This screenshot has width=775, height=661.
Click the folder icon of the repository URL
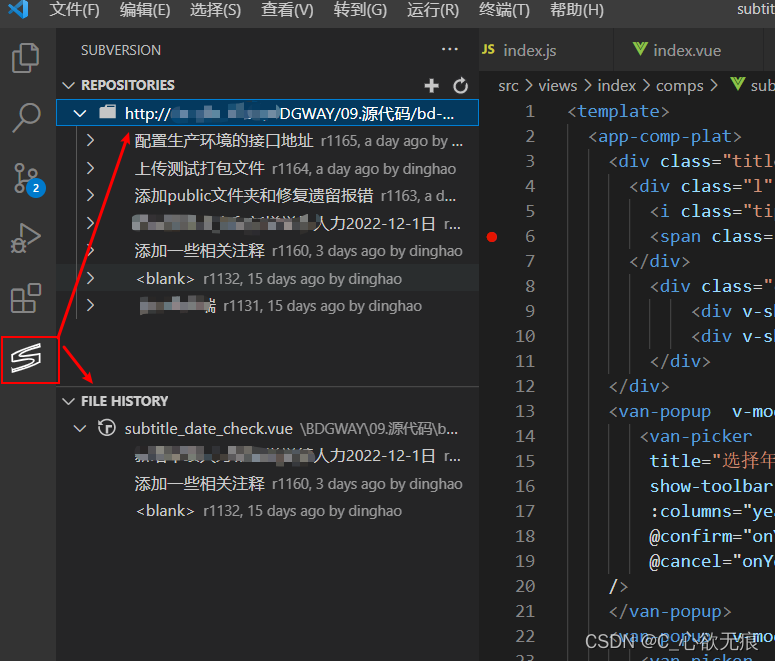coord(107,113)
